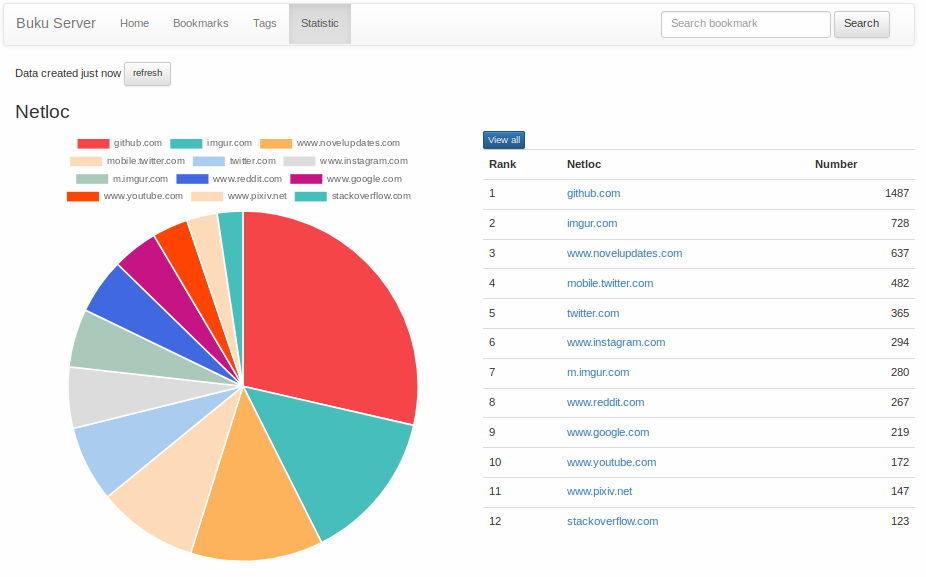This screenshot has height=577, width=926.
Task: Toggle the twitter.com light blue legend swatch
Action: (x=209, y=161)
